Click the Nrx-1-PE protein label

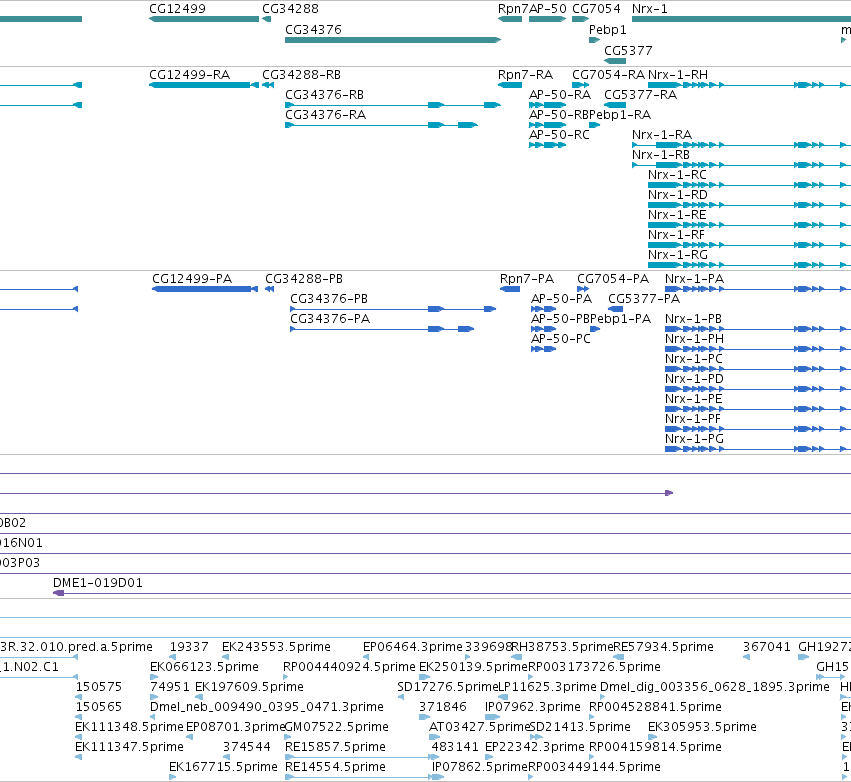[x=694, y=398]
